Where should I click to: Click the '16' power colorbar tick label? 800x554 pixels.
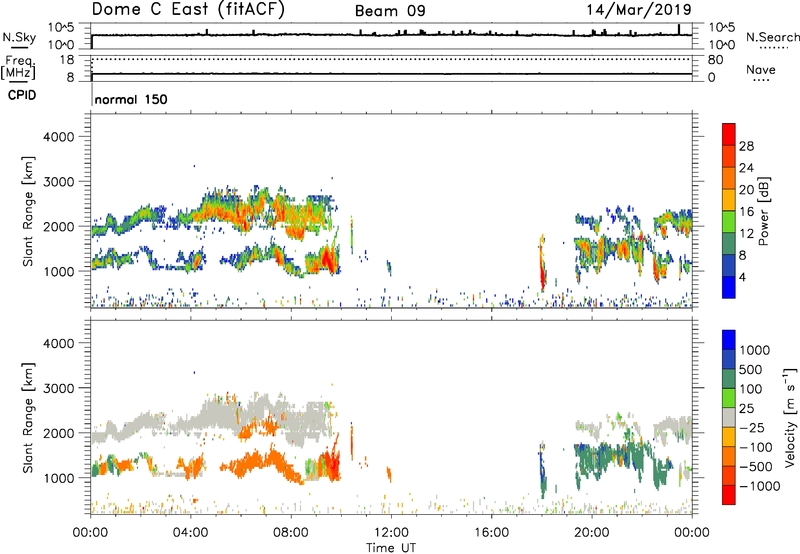(x=746, y=212)
